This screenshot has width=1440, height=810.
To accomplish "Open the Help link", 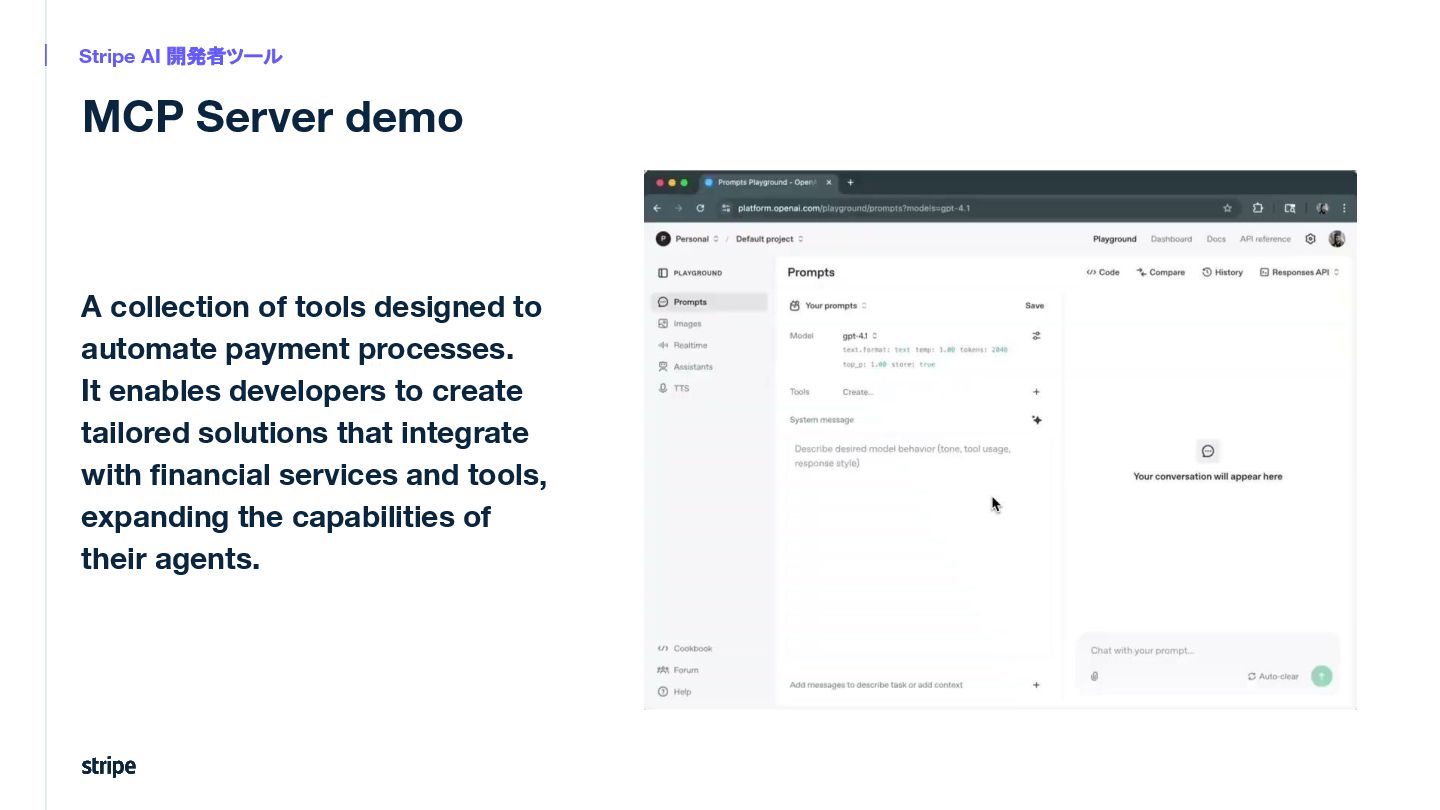I will coord(674,692).
